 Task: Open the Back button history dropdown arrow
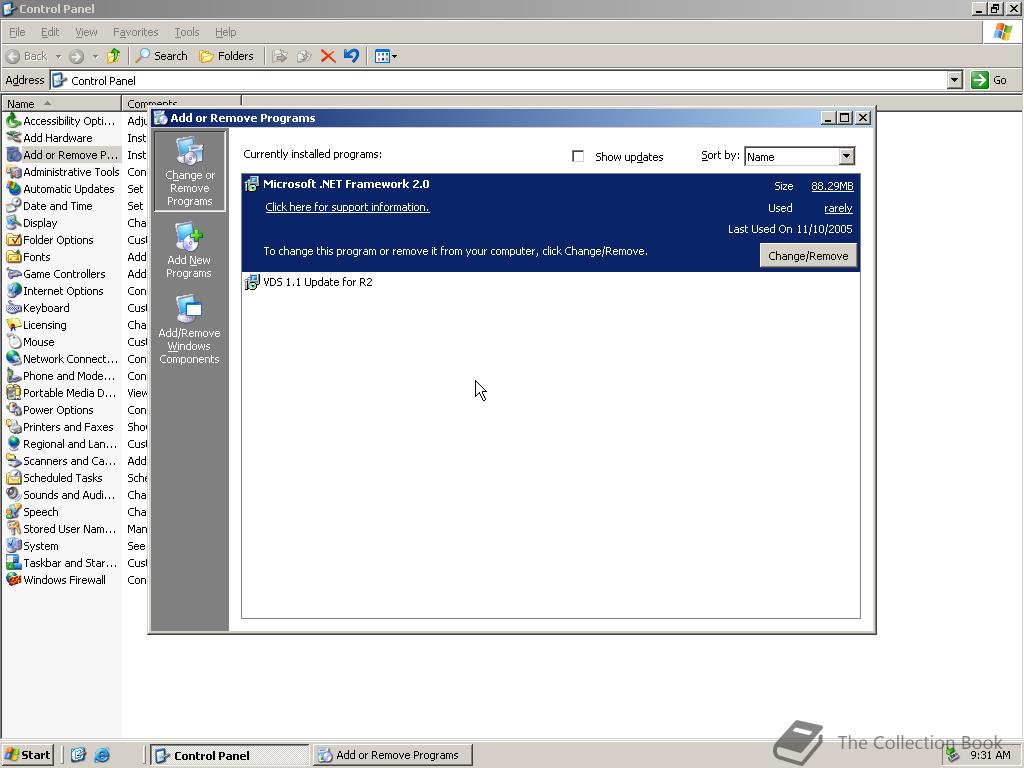pos(58,56)
